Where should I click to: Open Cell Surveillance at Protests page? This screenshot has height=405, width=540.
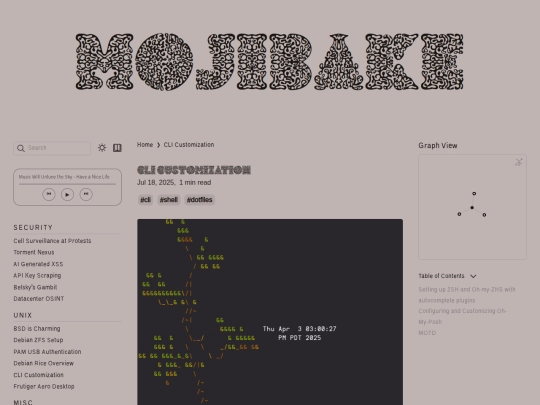[52, 241]
